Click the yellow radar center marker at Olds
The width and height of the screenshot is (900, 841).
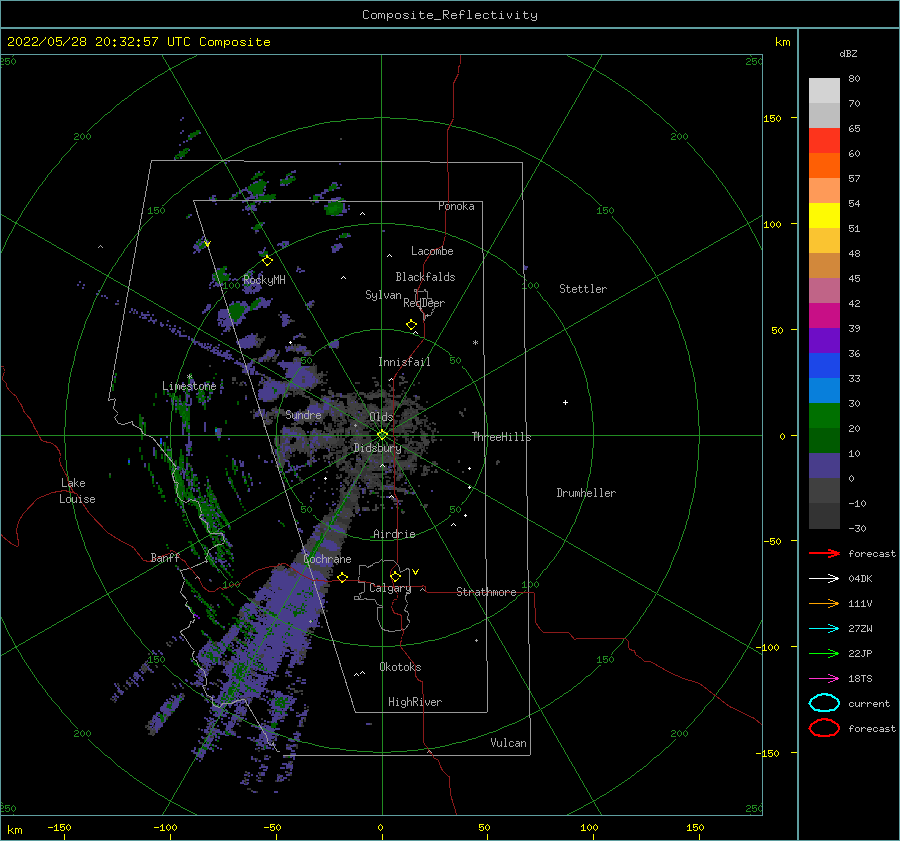point(382,435)
